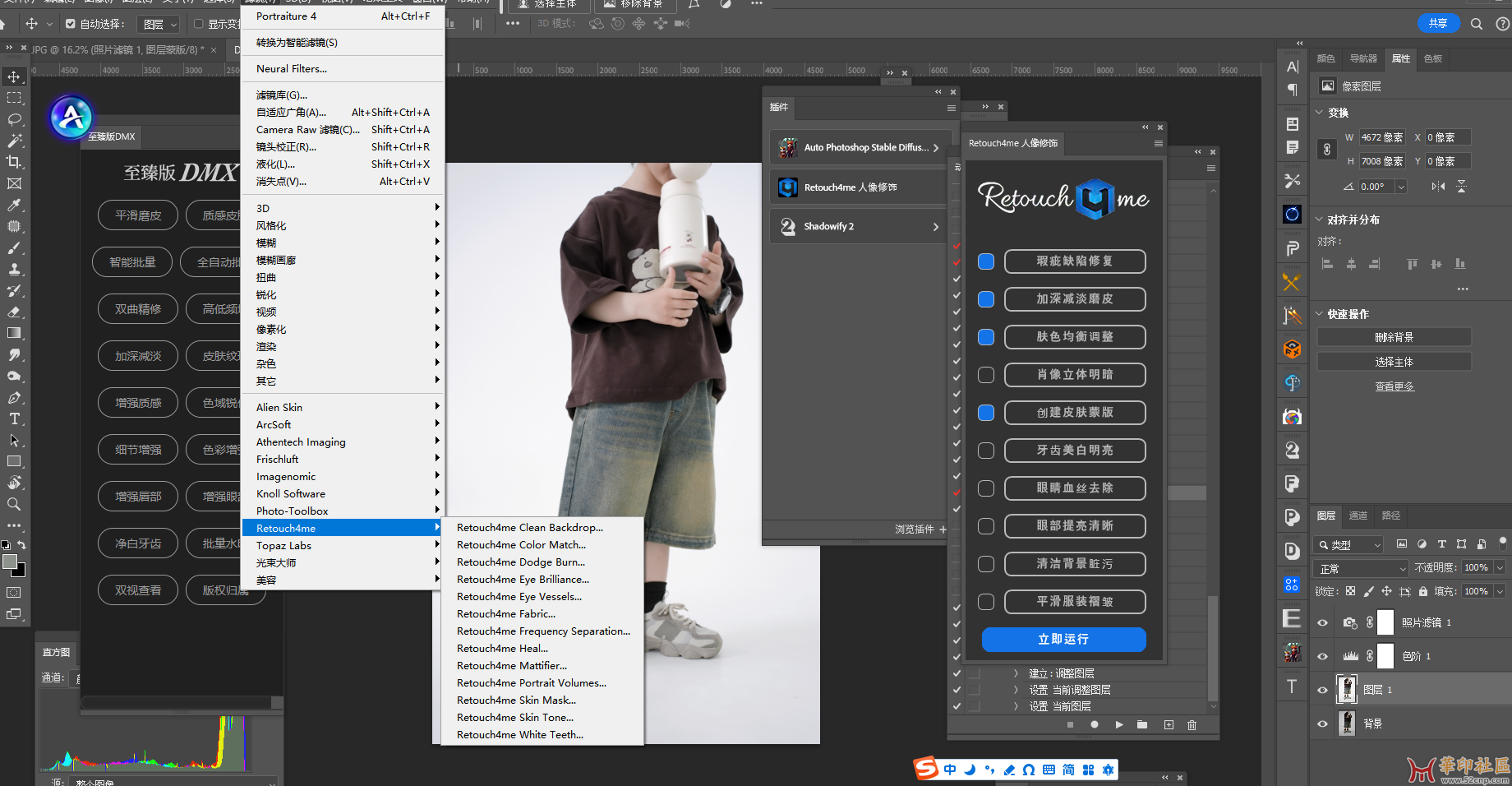The width and height of the screenshot is (1512, 786).
Task: Enable the 平滑服装褶皱 checkbox
Action: point(986,602)
